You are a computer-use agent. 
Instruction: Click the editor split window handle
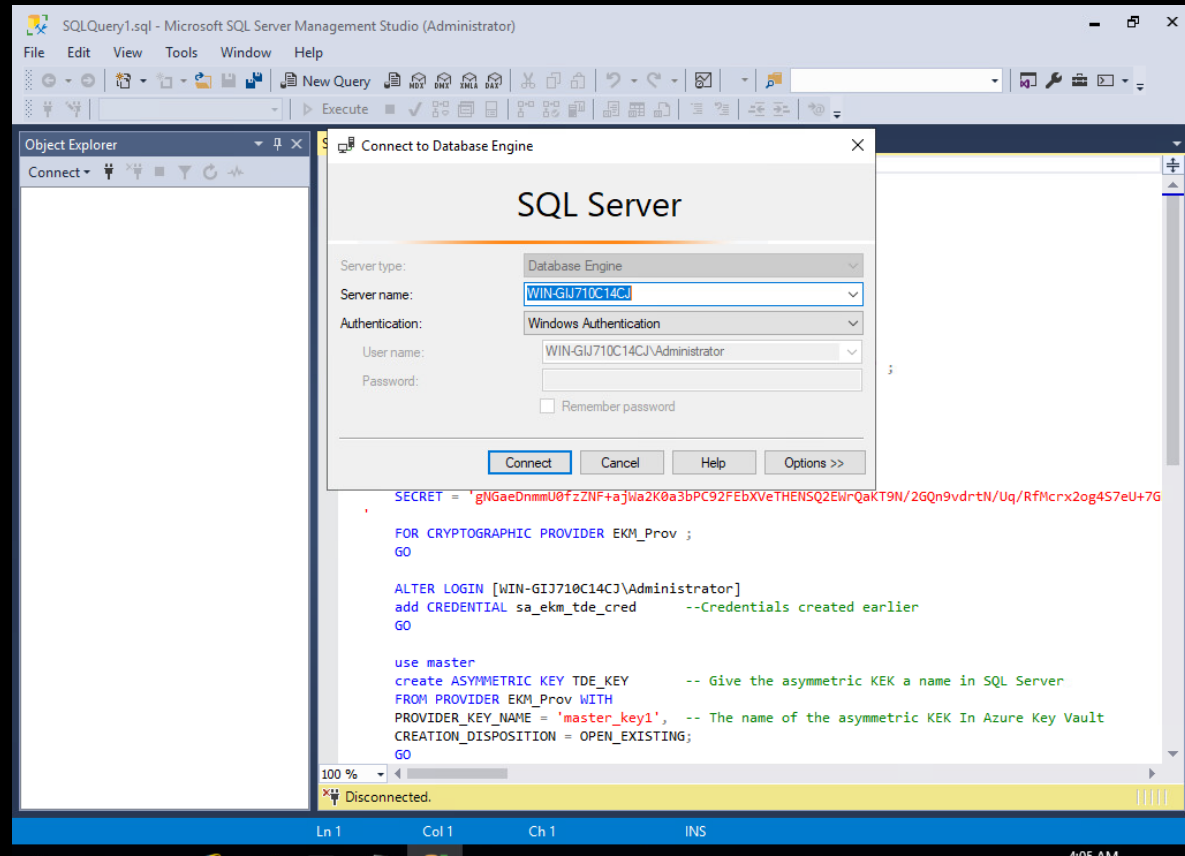(x=1172, y=165)
